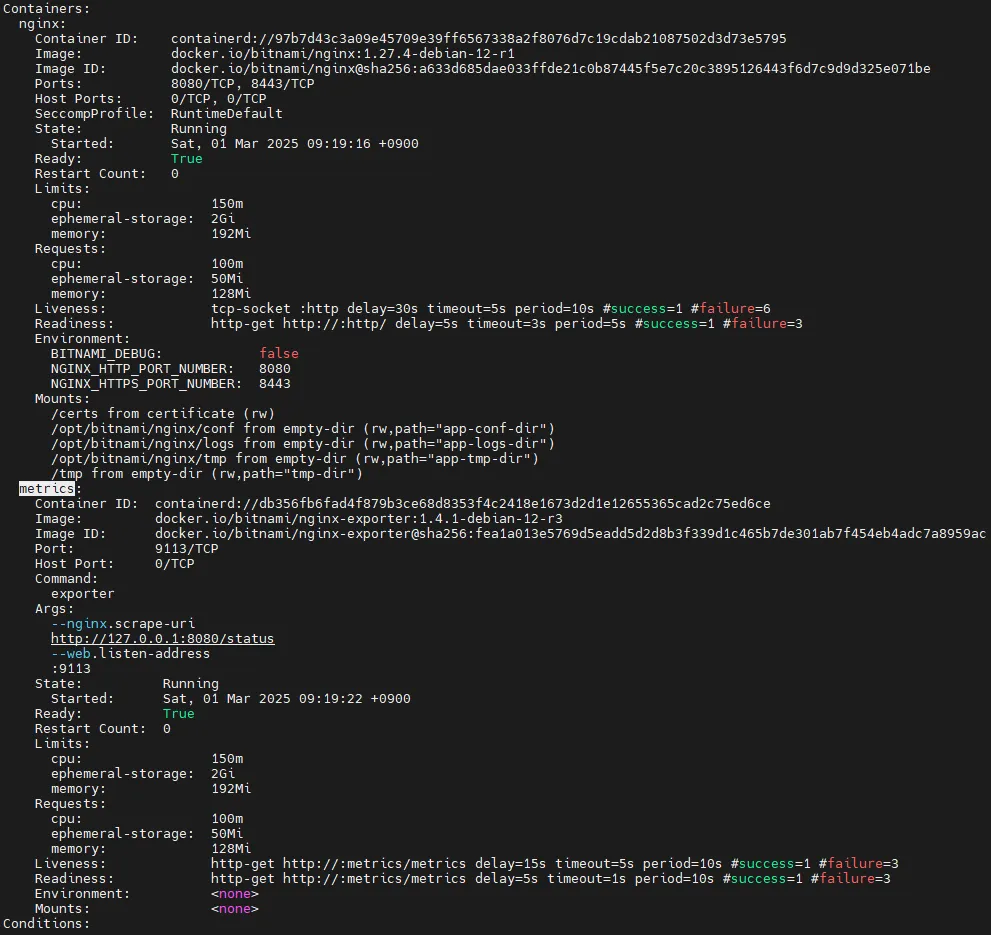
Task: Click the '--web.listen-address' argument
Action: [x=130, y=654]
